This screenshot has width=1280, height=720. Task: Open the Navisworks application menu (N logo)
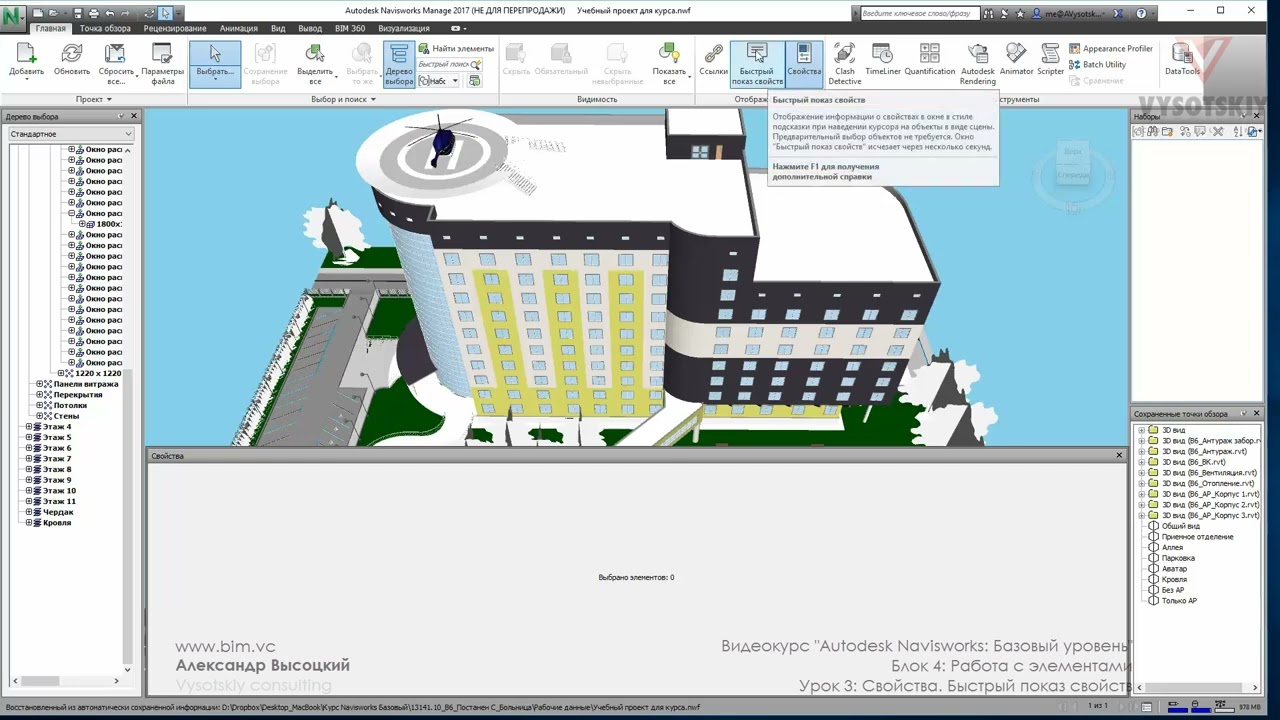[x=14, y=17]
